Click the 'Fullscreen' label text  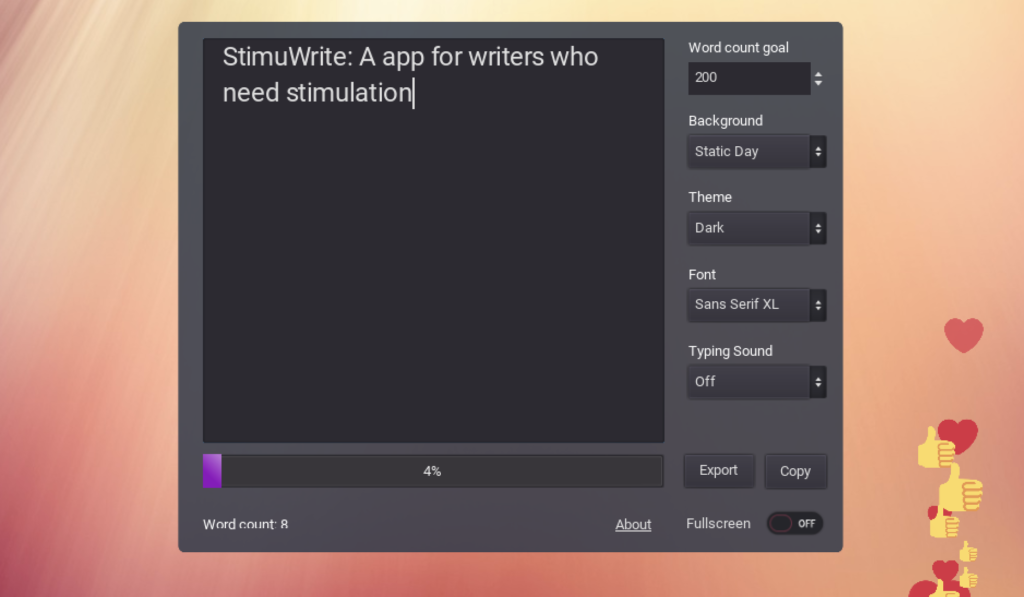[x=718, y=524]
